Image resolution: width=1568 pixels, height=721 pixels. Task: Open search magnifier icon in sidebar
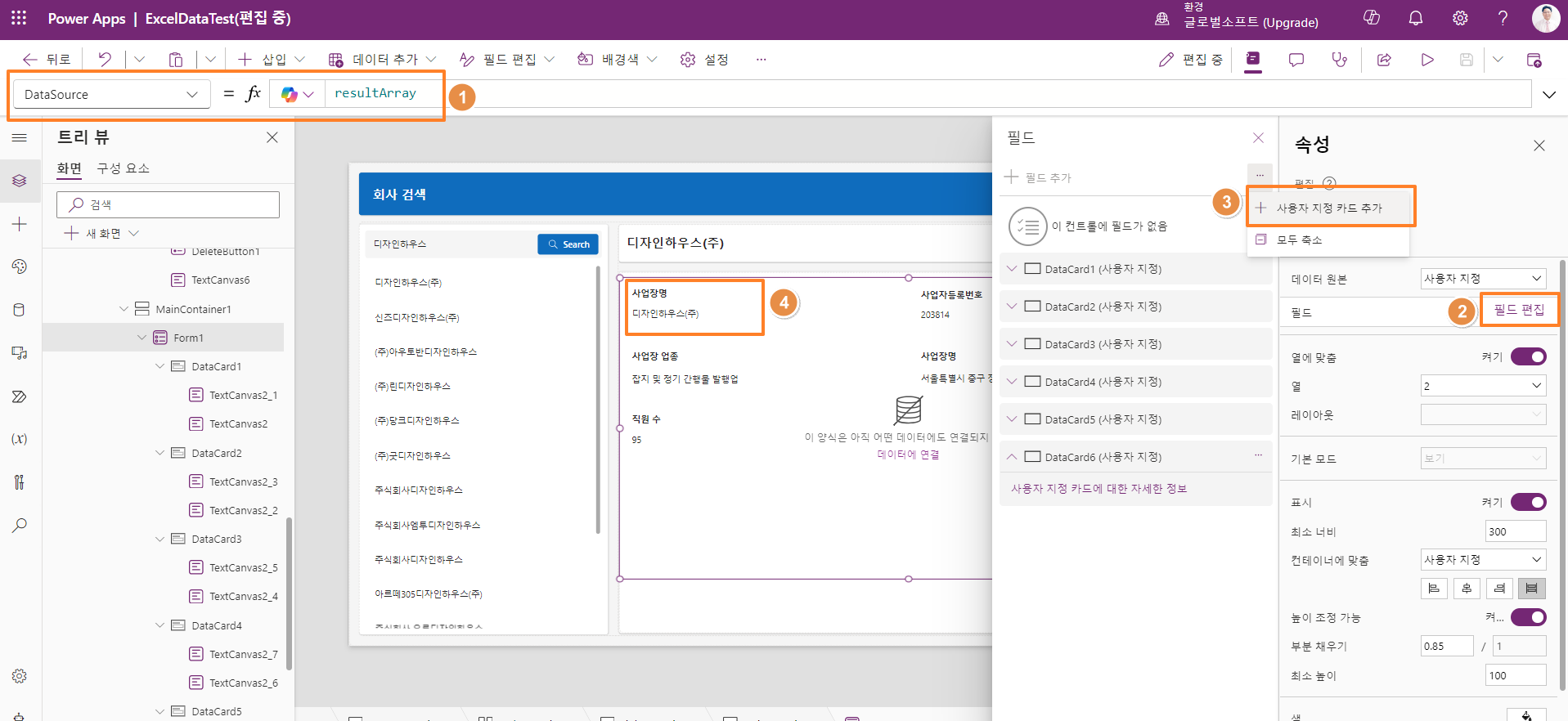tap(20, 525)
